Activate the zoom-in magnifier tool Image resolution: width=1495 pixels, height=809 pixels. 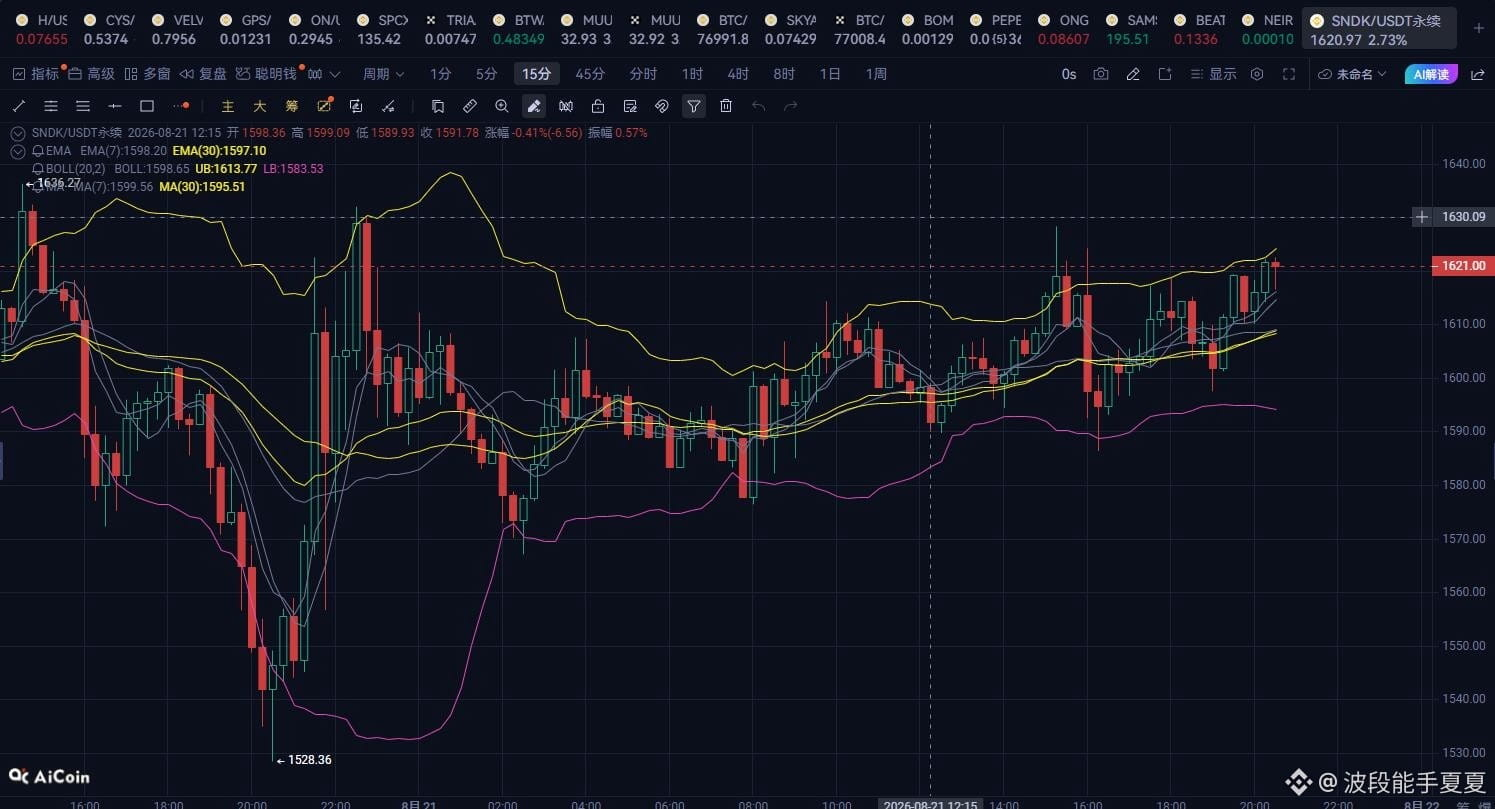(502, 106)
